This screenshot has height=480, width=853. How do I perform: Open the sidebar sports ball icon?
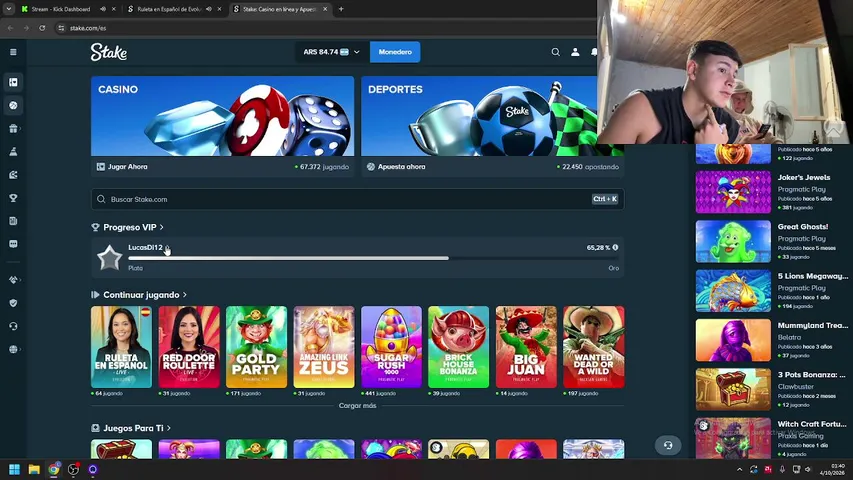[x=14, y=105]
